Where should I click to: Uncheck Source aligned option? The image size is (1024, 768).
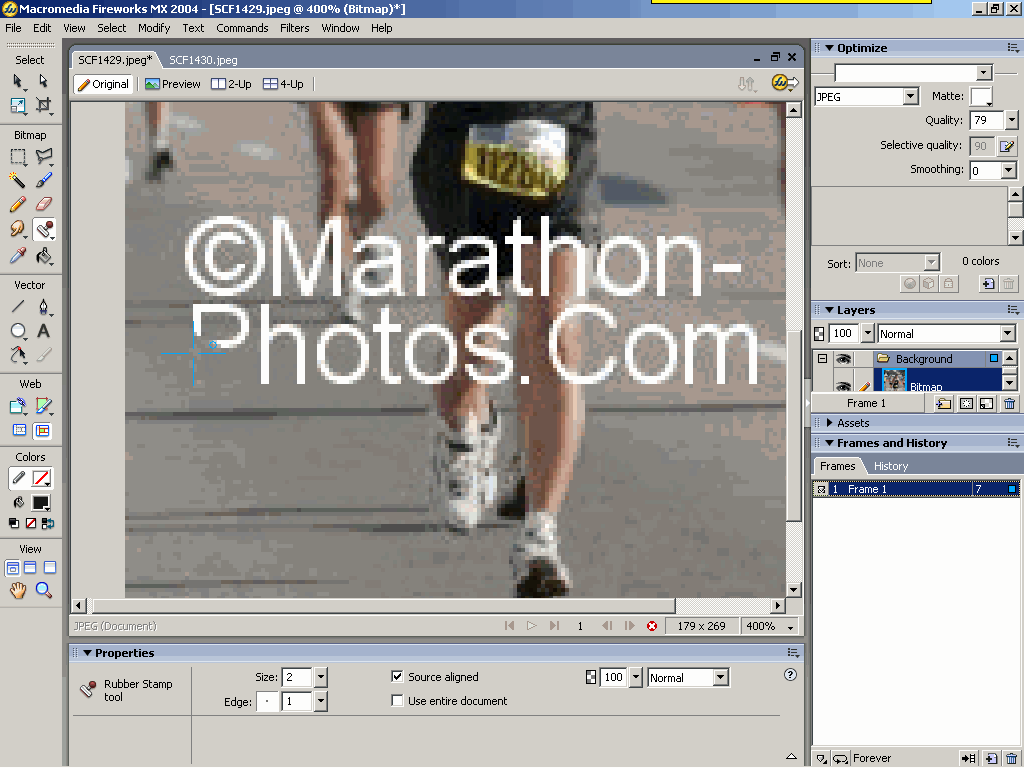(397, 677)
